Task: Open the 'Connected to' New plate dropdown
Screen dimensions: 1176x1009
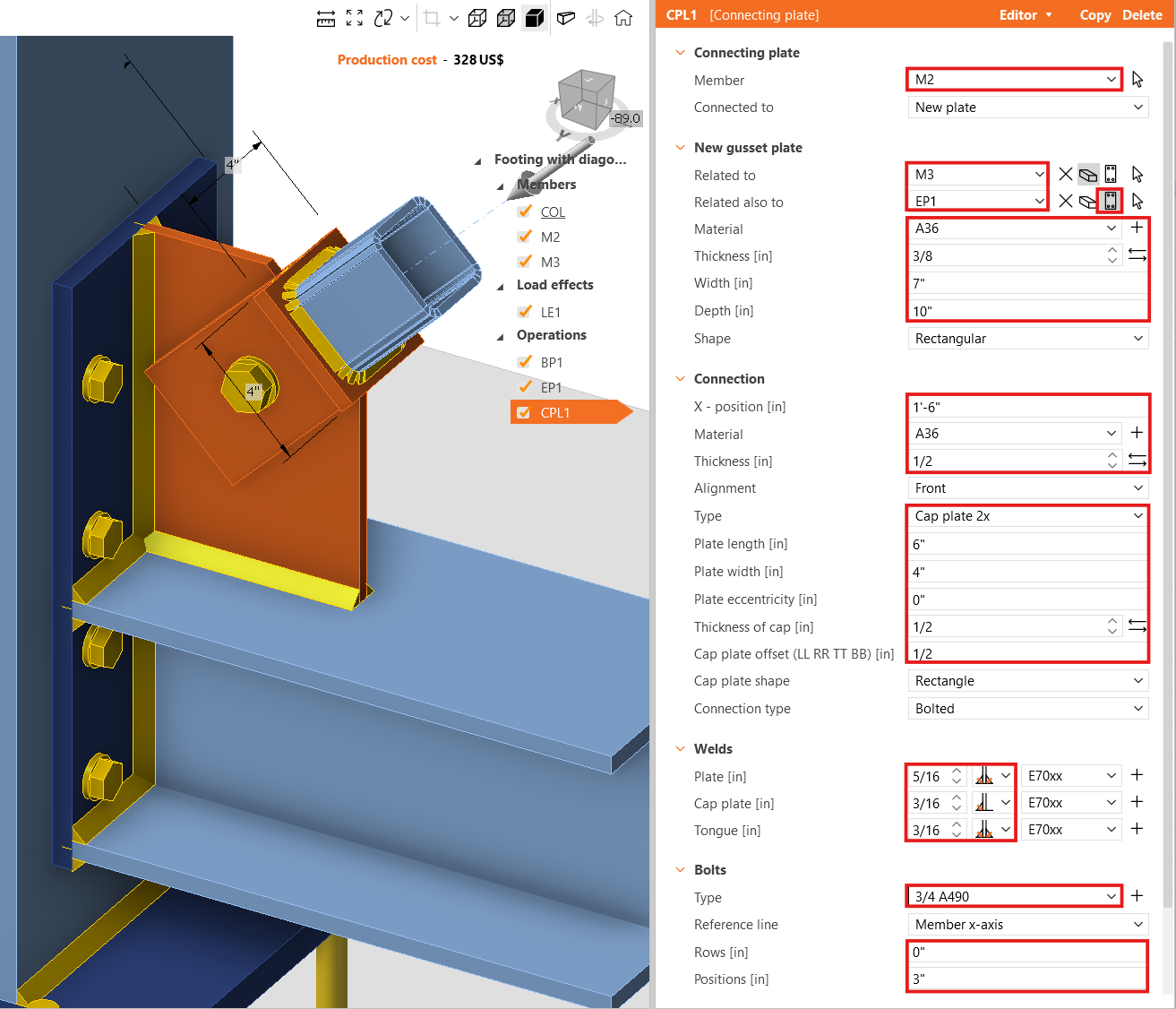Action: coord(1028,108)
